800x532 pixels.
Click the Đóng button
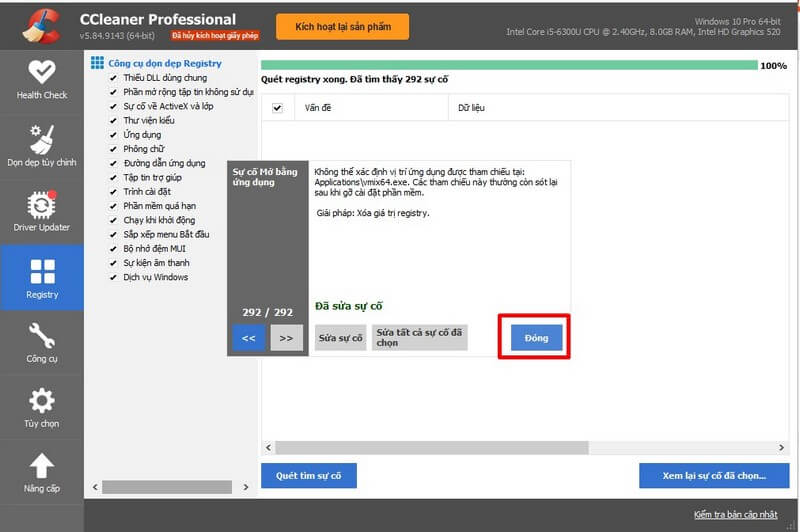pos(536,338)
